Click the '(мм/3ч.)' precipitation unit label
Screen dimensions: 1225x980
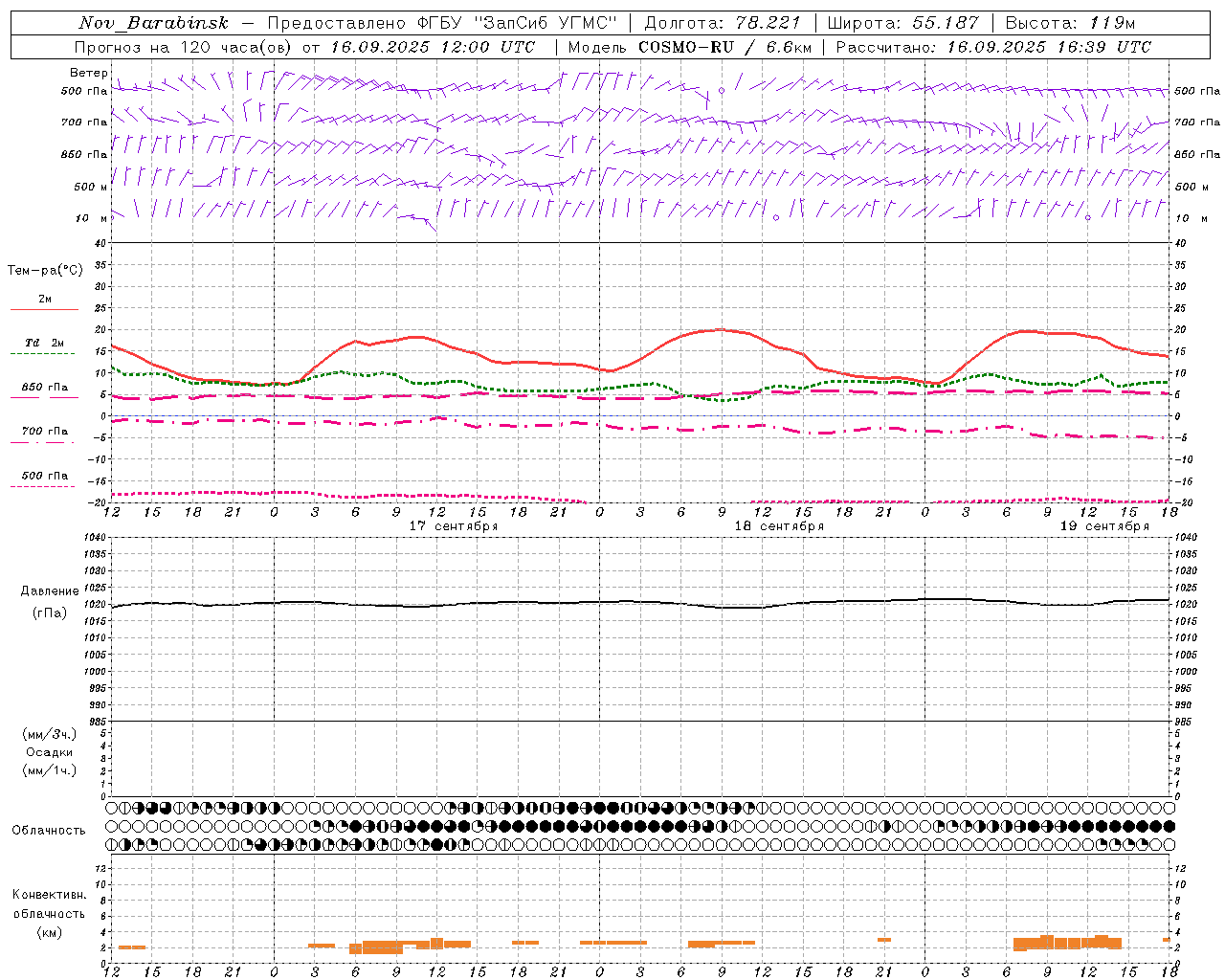click(50, 734)
